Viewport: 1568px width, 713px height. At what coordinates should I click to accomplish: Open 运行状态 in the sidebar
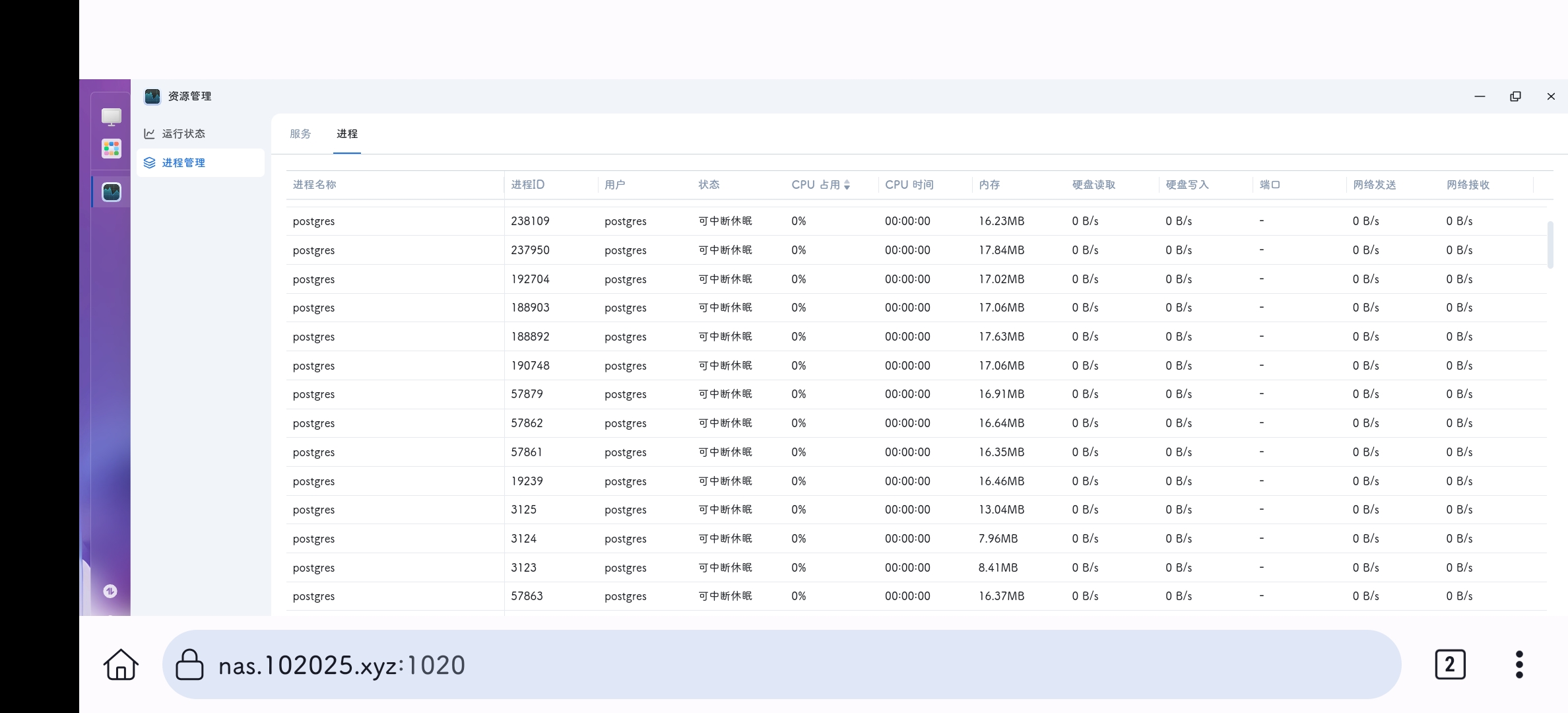click(x=183, y=134)
